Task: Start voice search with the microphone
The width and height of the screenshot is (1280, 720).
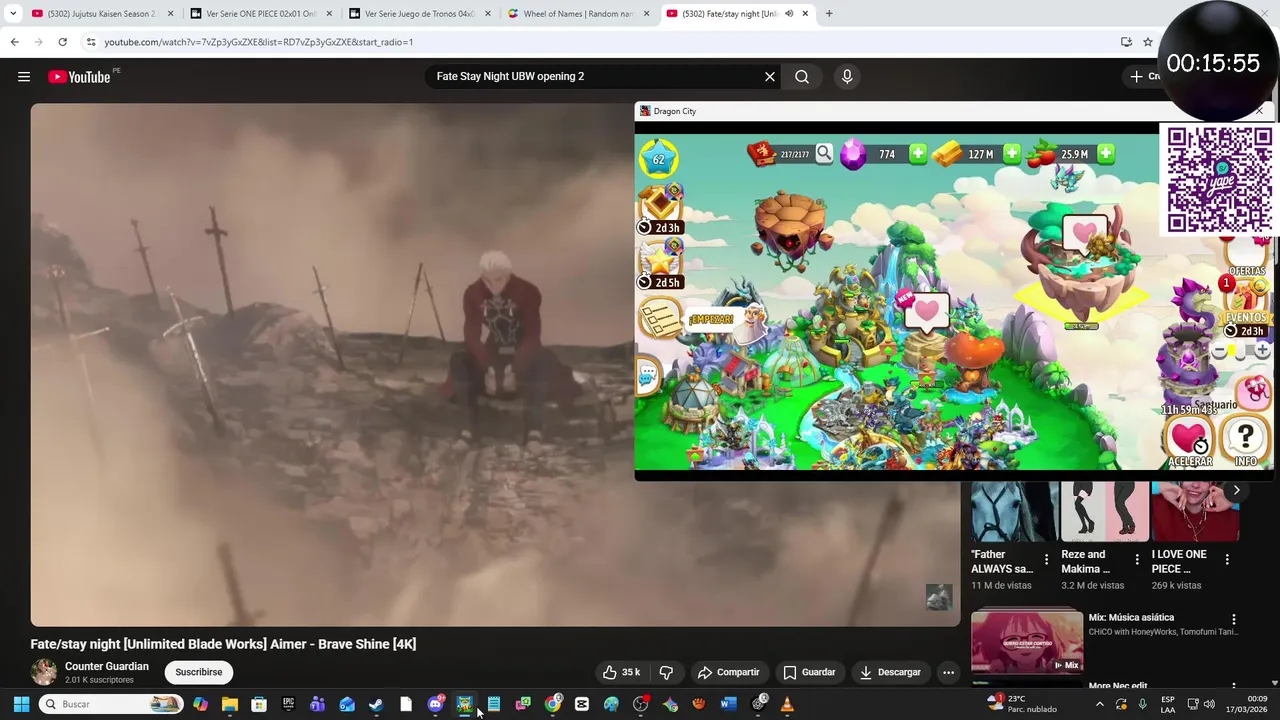Action: [x=847, y=77]
